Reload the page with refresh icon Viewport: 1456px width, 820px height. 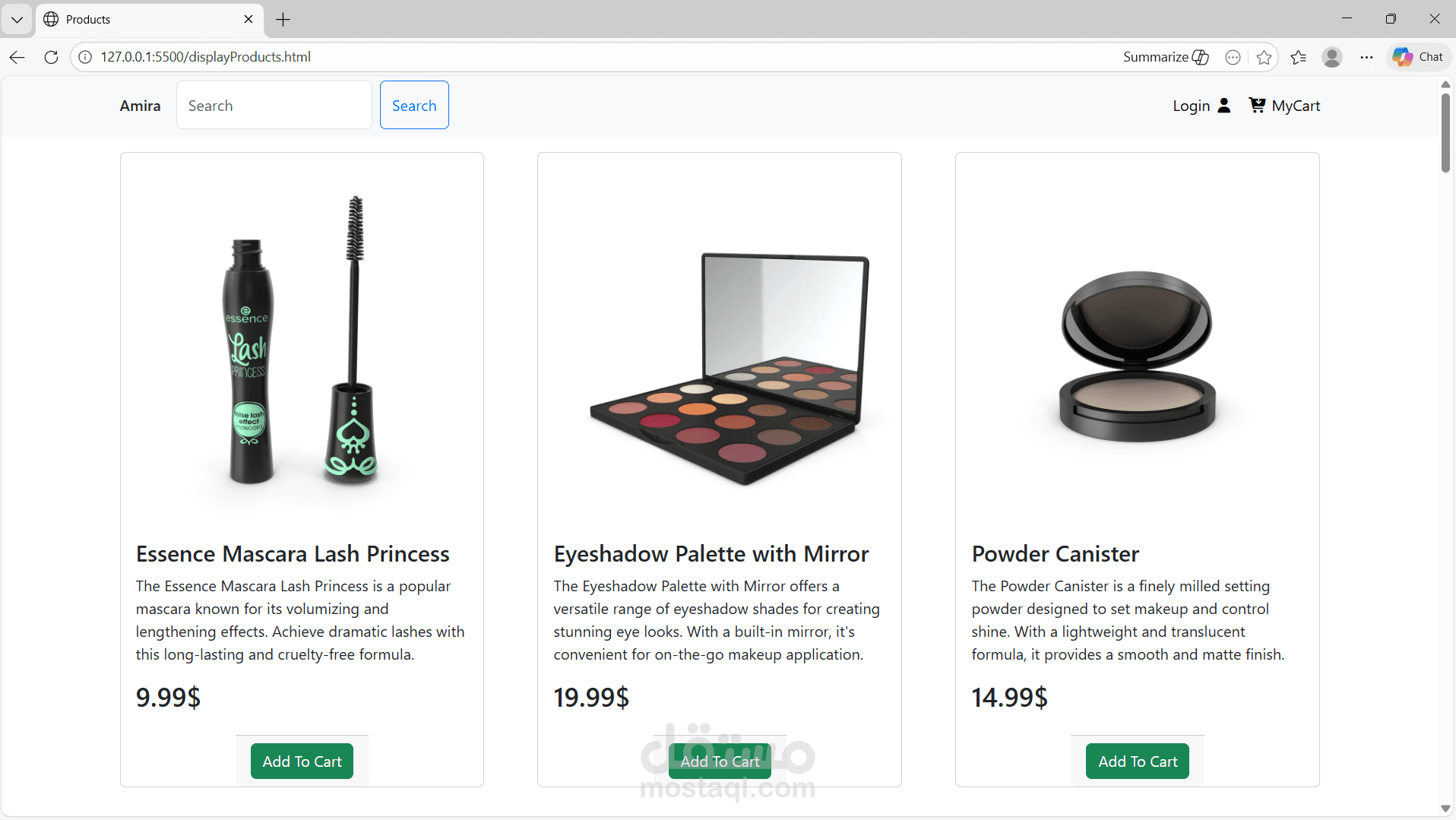click(x=51, y=57)
